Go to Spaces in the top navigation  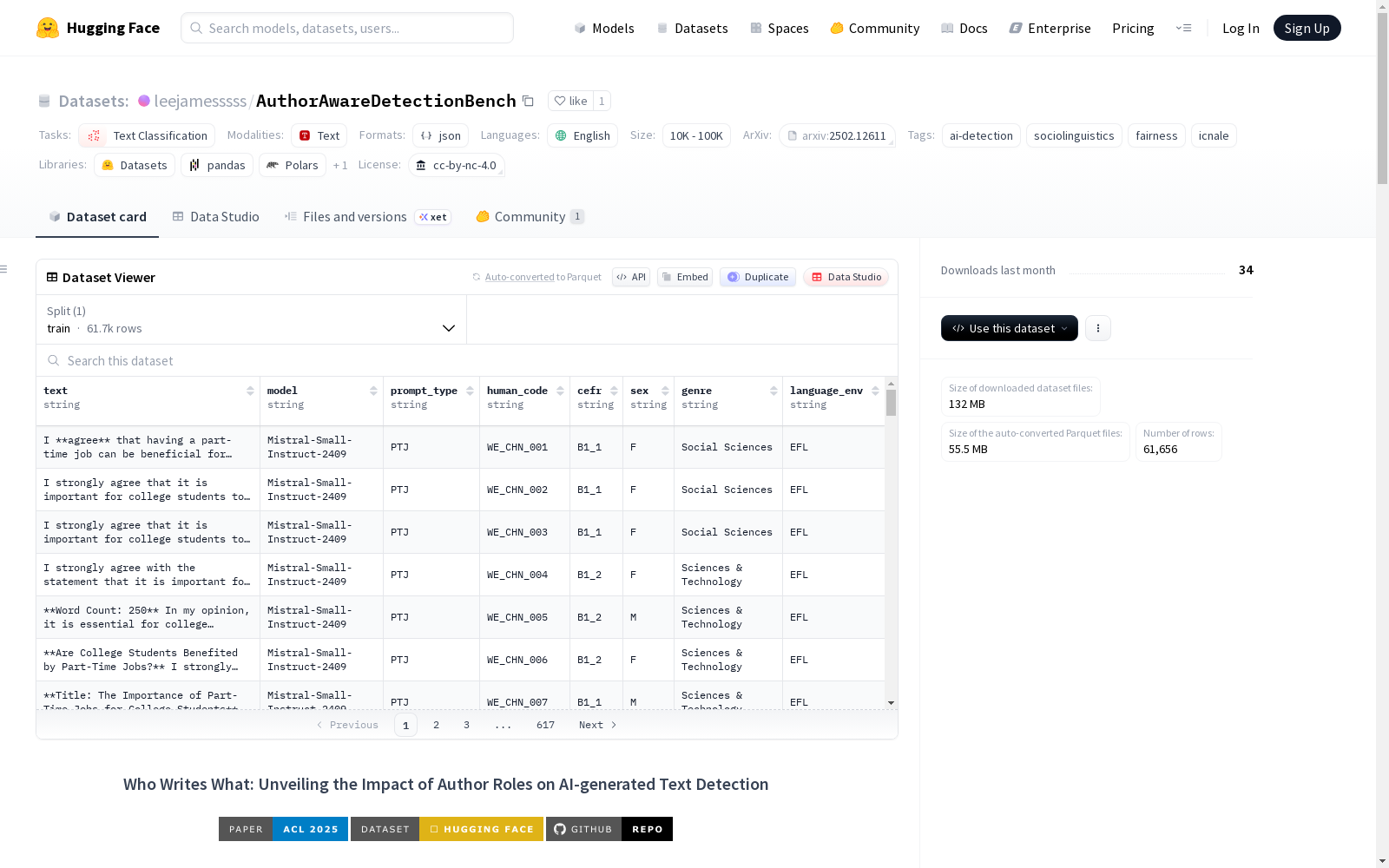tap(780, 28)
